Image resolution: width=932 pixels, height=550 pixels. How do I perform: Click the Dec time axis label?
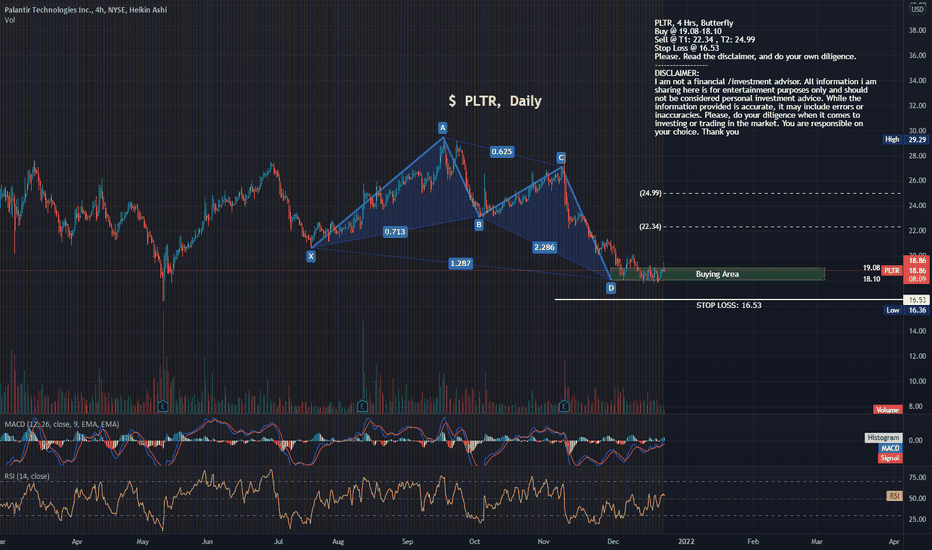pos(613,542)
